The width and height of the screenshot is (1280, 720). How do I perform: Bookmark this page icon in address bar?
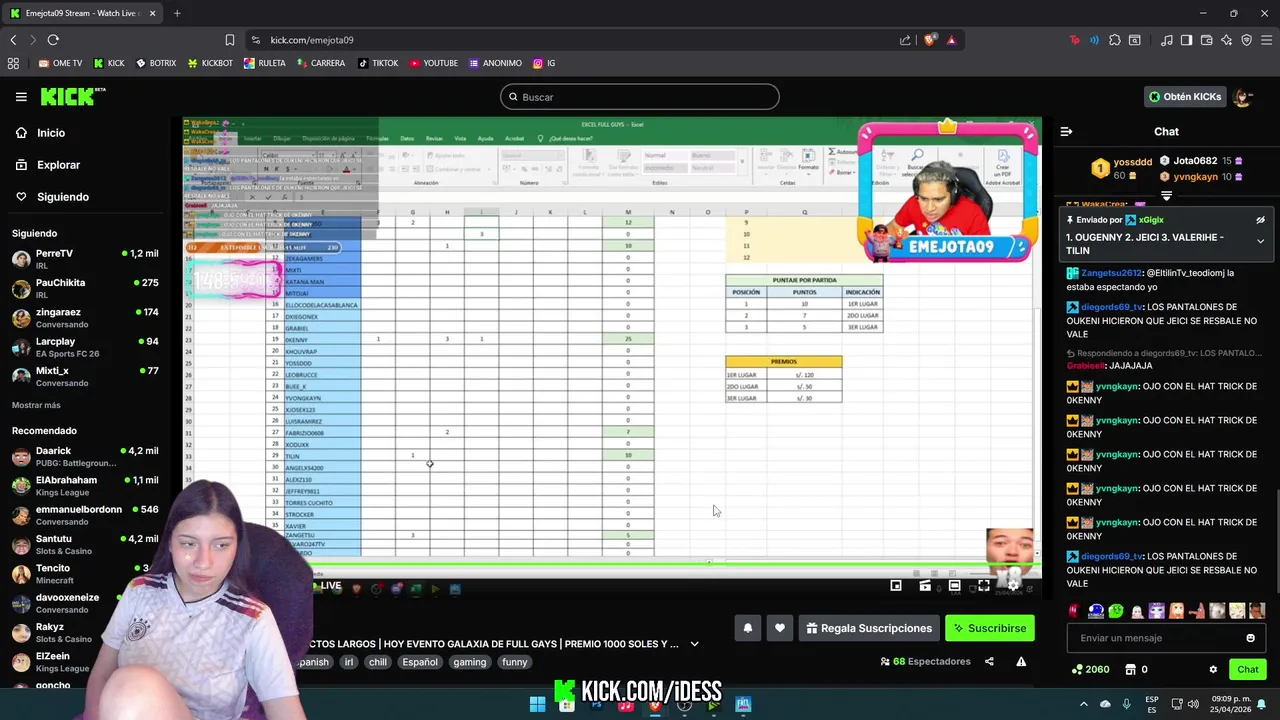coord(229,40)
